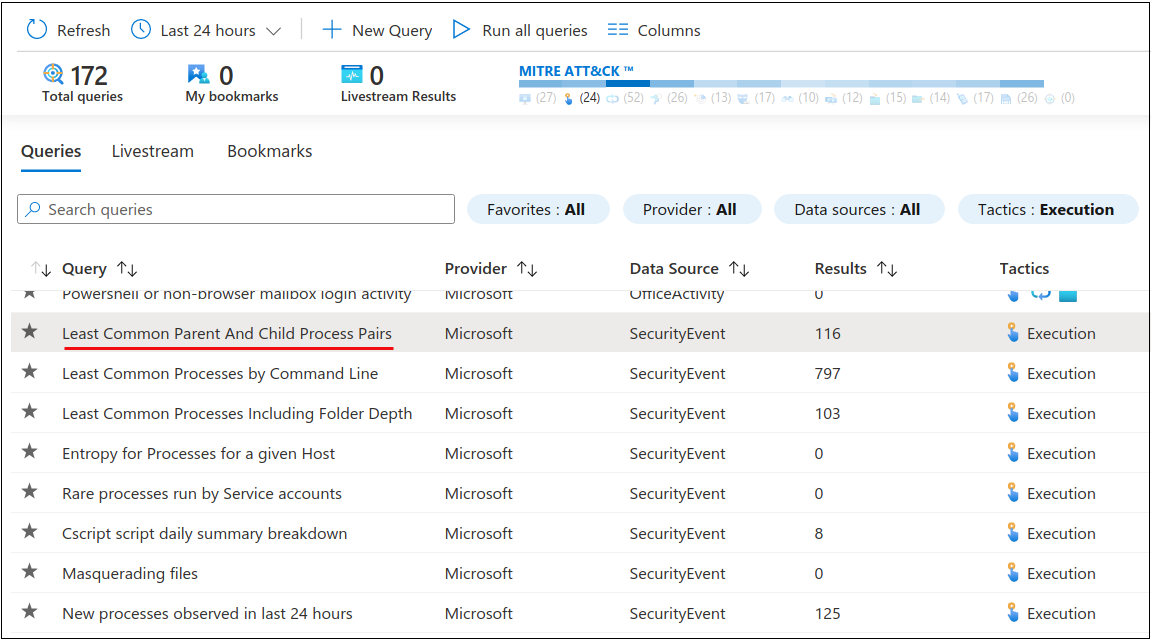Viewport: 1151px width, 640px height.
Task: Click the New Query plus icon
Action: click(x=332, y=30)
